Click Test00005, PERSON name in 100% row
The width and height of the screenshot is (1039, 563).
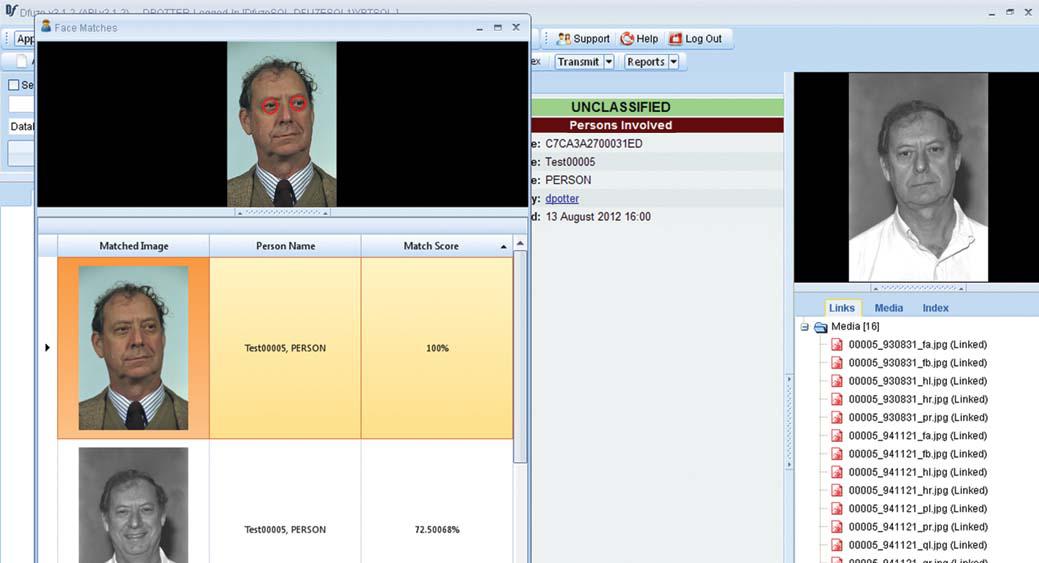tap(285, 348)
